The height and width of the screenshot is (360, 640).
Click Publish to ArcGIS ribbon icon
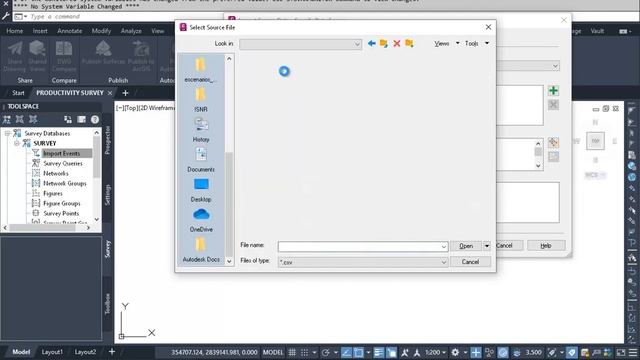pos(141,56)
